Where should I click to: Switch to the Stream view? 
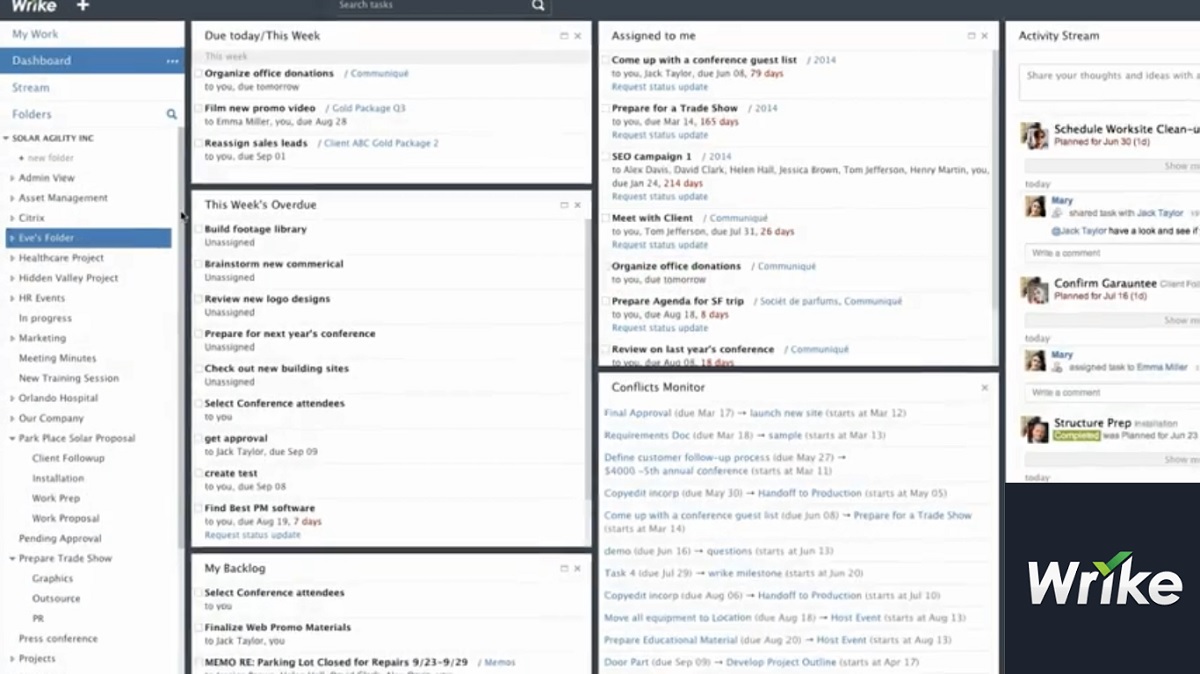(31, 88)
